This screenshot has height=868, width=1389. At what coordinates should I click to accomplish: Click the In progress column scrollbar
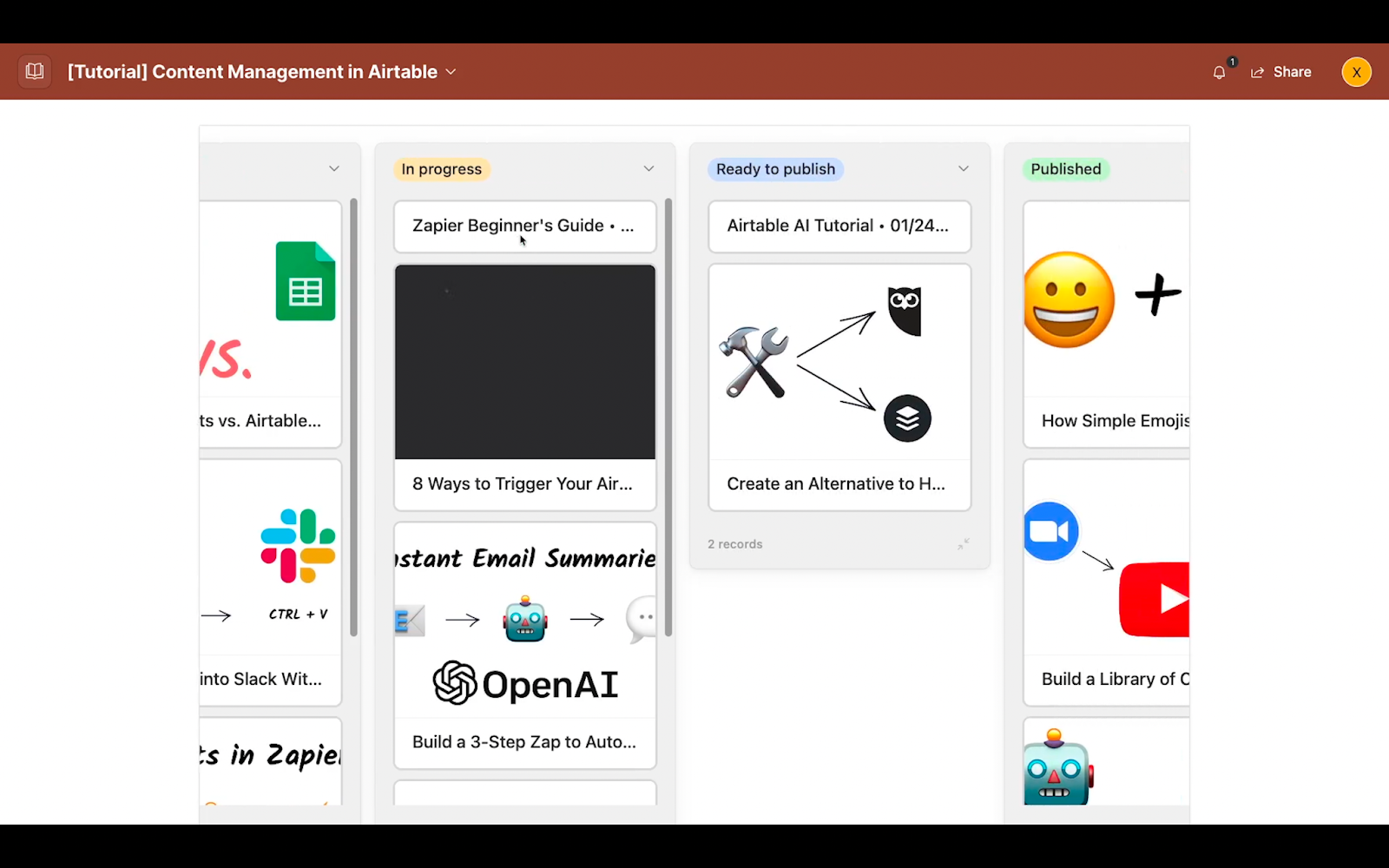click(x=668, y=418)
